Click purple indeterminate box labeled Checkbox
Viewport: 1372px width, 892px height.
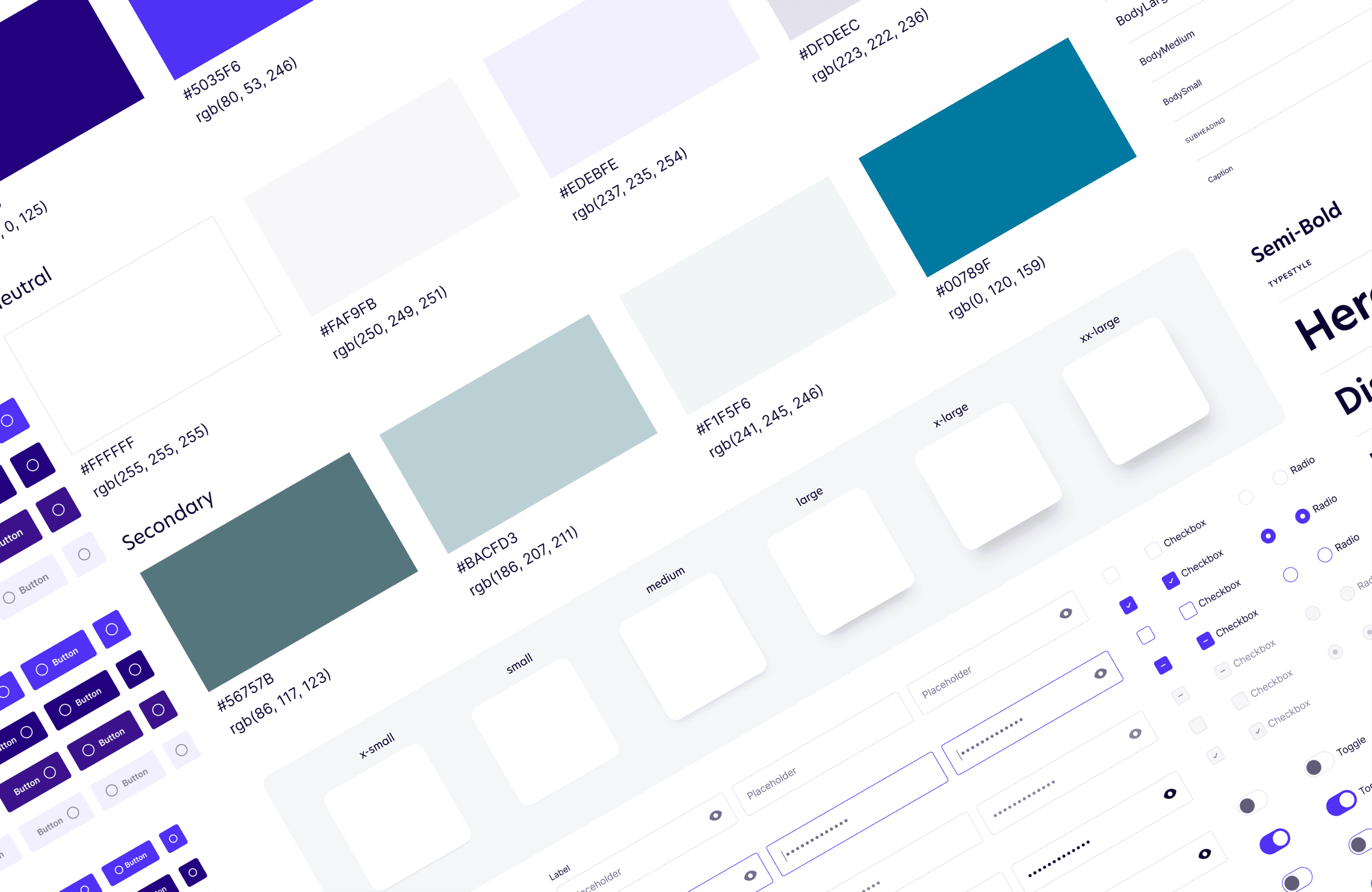pos(1205,641)
